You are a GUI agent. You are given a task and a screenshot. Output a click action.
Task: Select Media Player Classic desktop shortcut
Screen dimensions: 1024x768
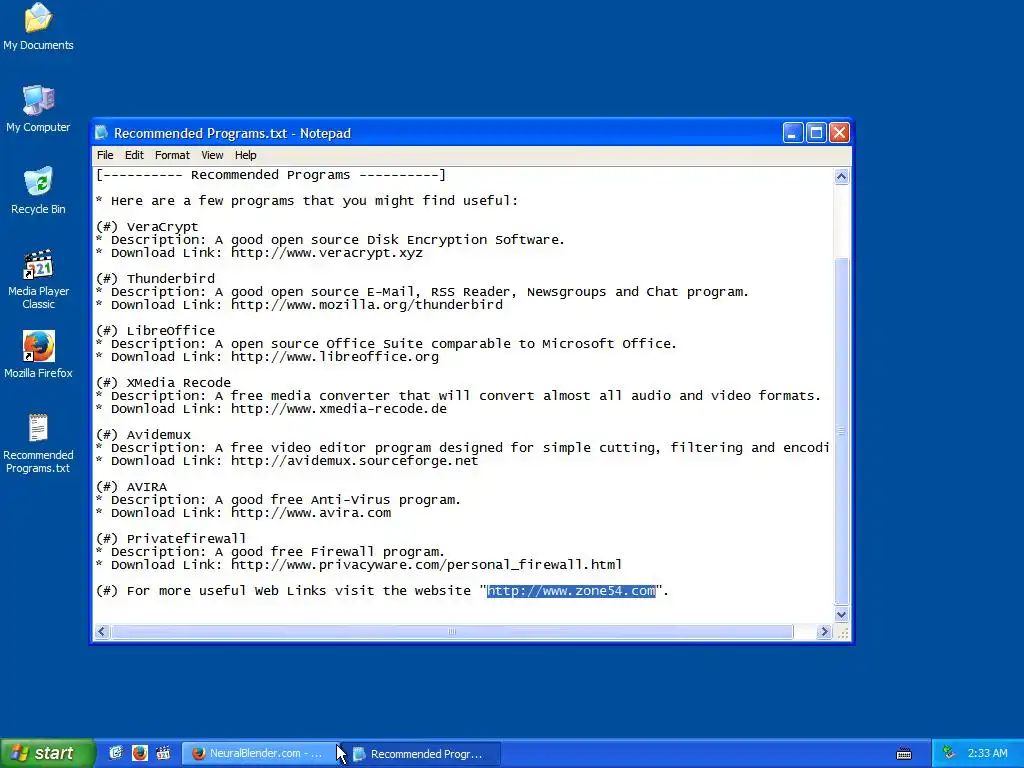pyautogui.click(x=38, y=279)
